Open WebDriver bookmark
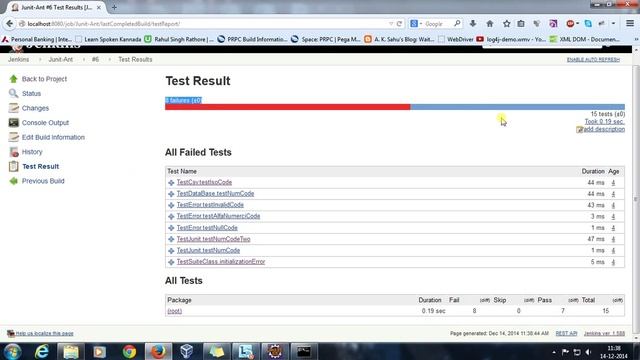Screen dimensions: 640x360 point(456,39)
